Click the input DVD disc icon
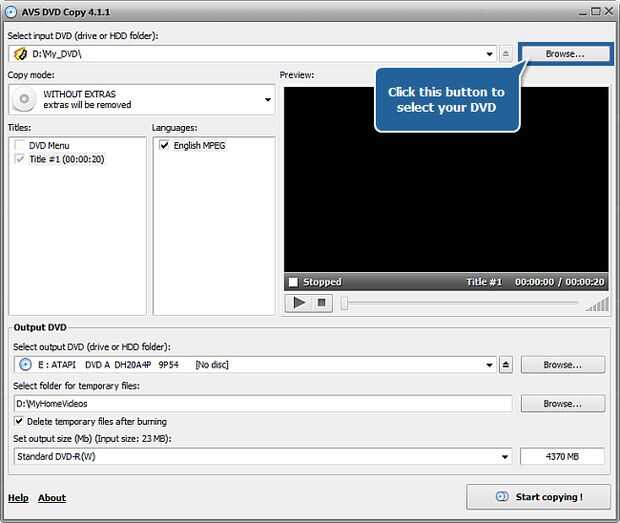Viewport: 620px width, 523px height. coord(20,54)
